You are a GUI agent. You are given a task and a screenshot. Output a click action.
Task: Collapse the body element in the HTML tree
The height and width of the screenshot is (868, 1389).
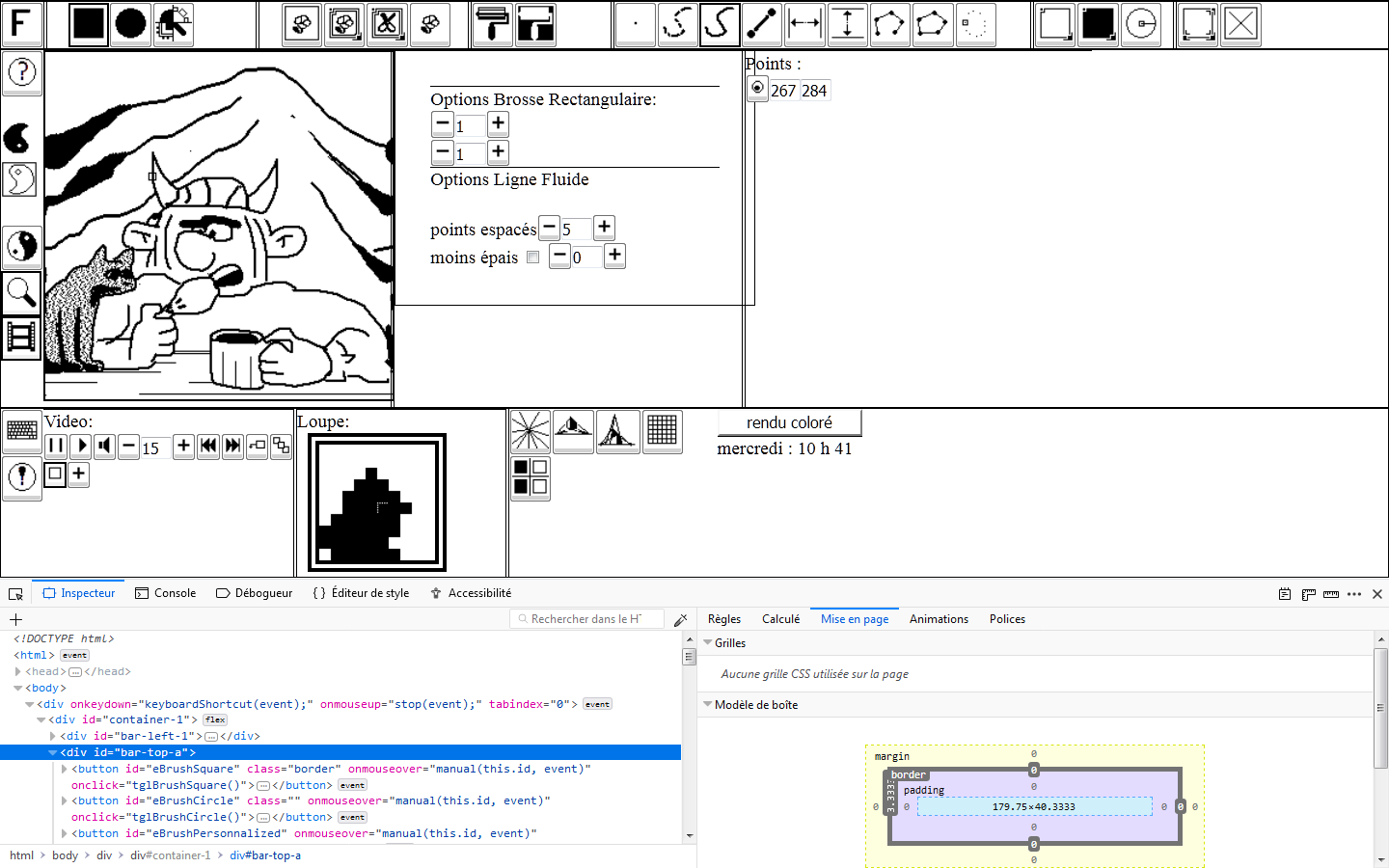(x=17, y=688)
